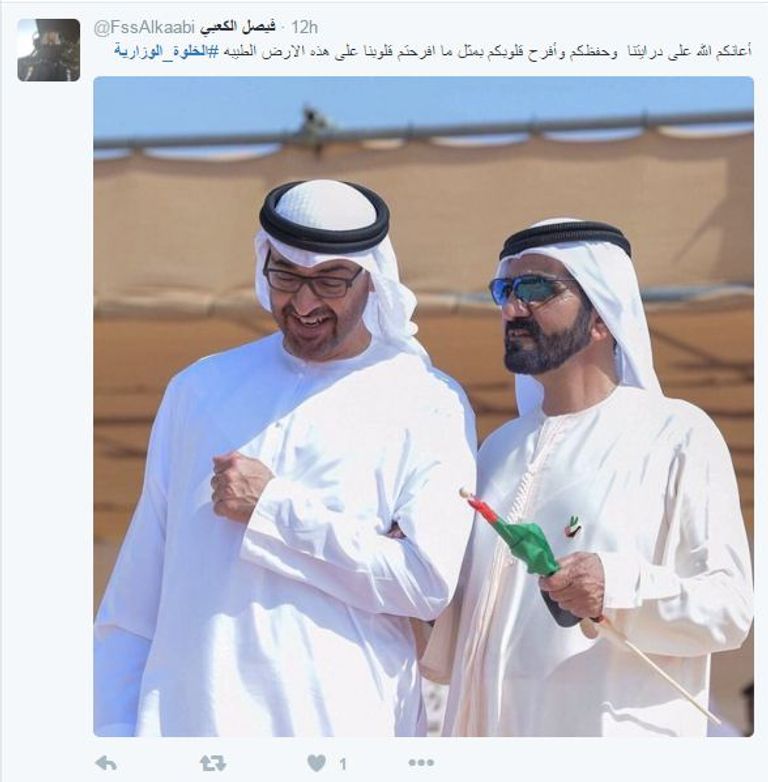Visit the @FssAlkaabi handle link
The width and height of the screenshot is (768, 782).
tap(144, 28)
